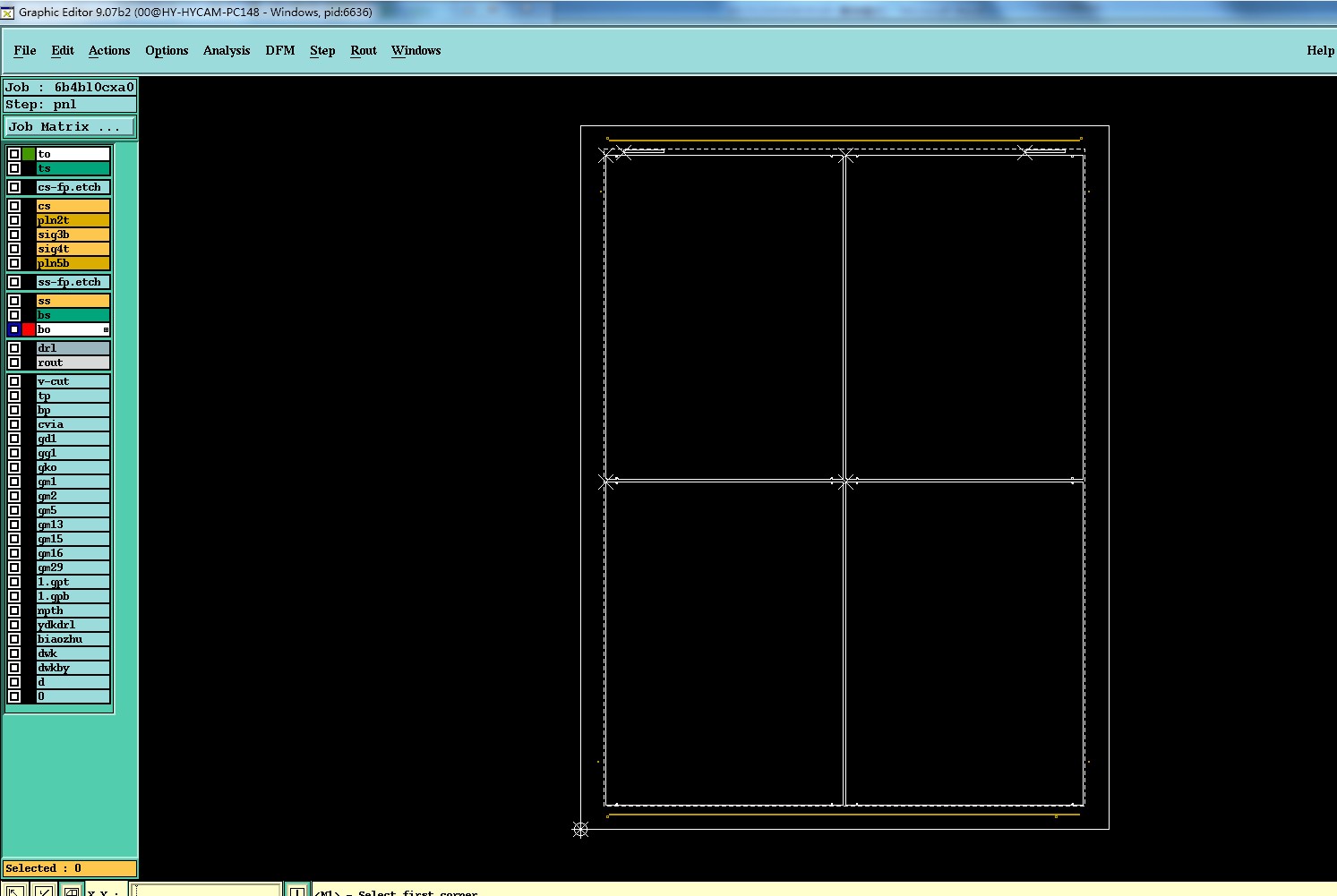Open the DFM menu
This screenshot has width=1337, height=896.
[280, 50]
